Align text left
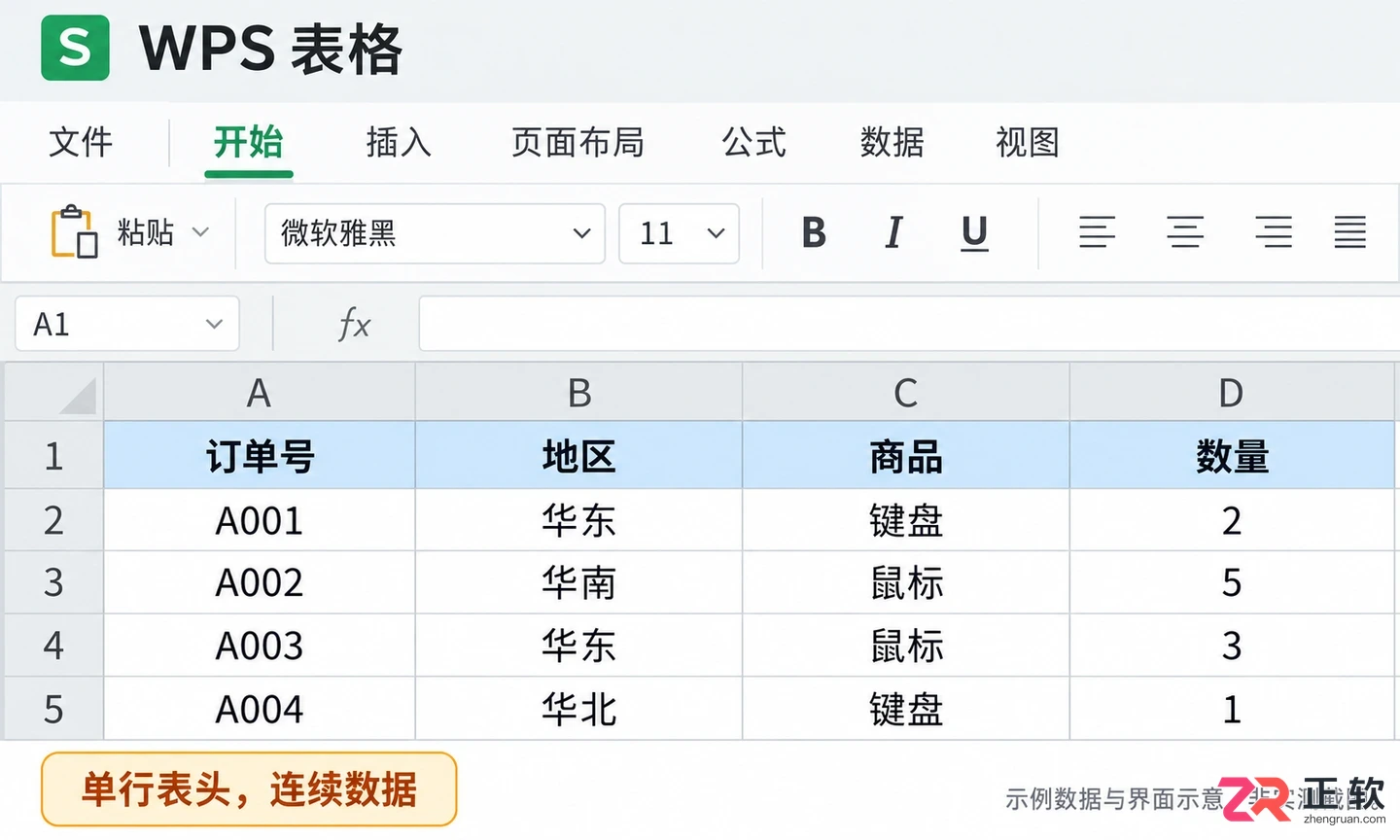This screenshot has width=1400, height=840. coord(1097,232)
